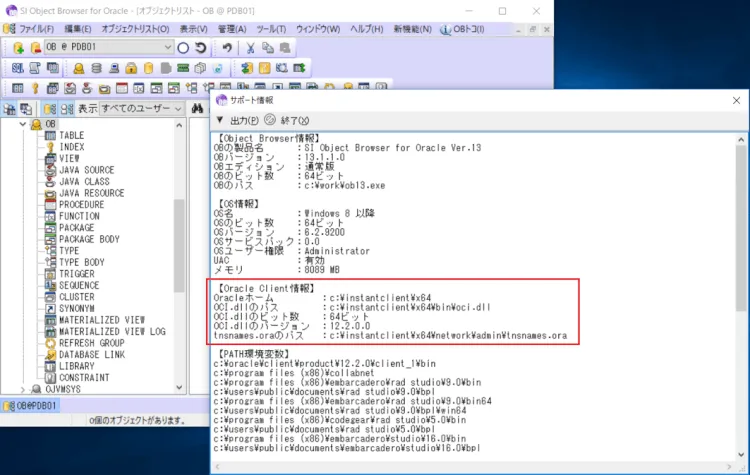Select CLUSTER in object tree
This screenshot has height=475, width=750.
click(x=77, y=297)
